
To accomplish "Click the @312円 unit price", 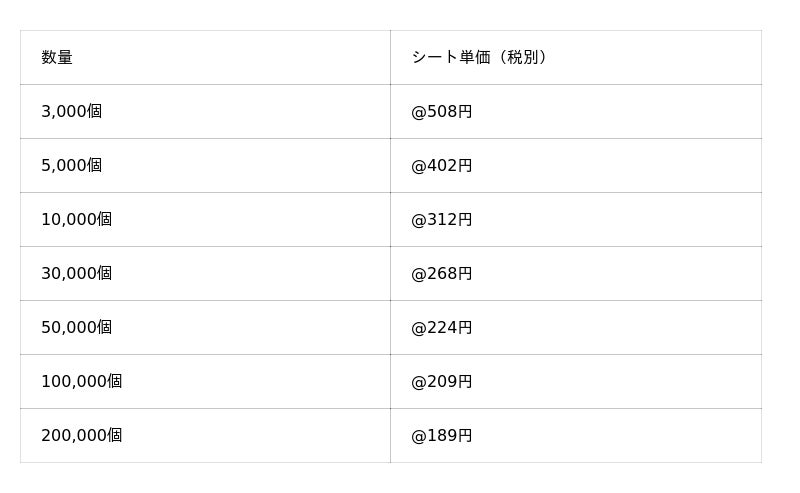I will pyautogui.click(x=442, y=220).
